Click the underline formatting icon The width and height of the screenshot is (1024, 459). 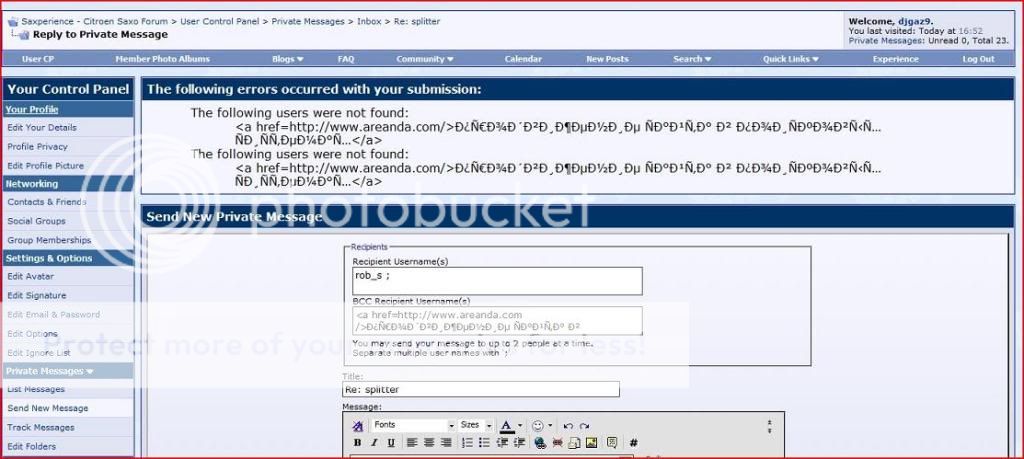(x=390, y=443)
